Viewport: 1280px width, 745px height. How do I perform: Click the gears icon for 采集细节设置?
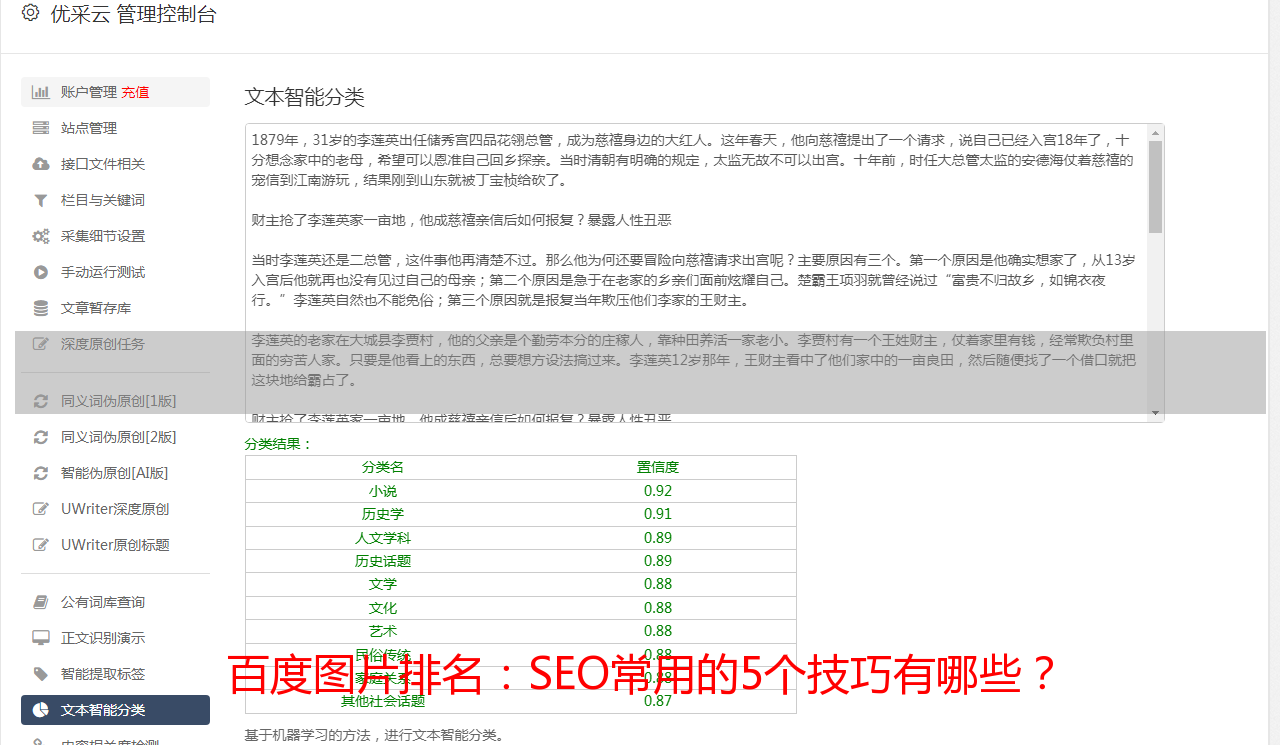tap(41, 236)
